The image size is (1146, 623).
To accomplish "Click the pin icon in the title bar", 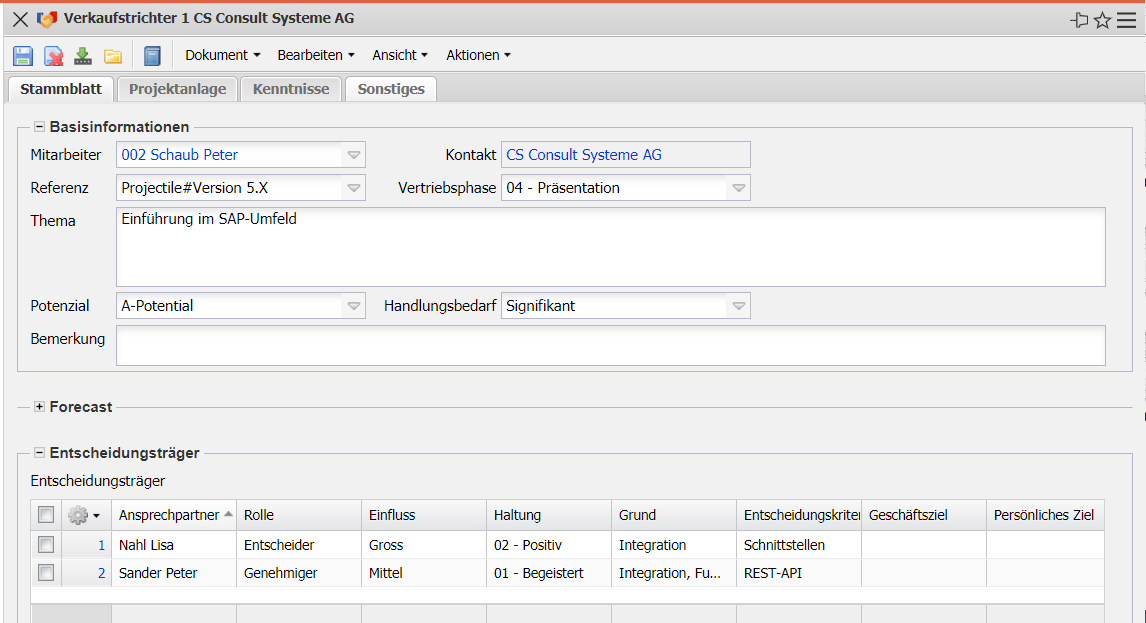I will 1079,20.
